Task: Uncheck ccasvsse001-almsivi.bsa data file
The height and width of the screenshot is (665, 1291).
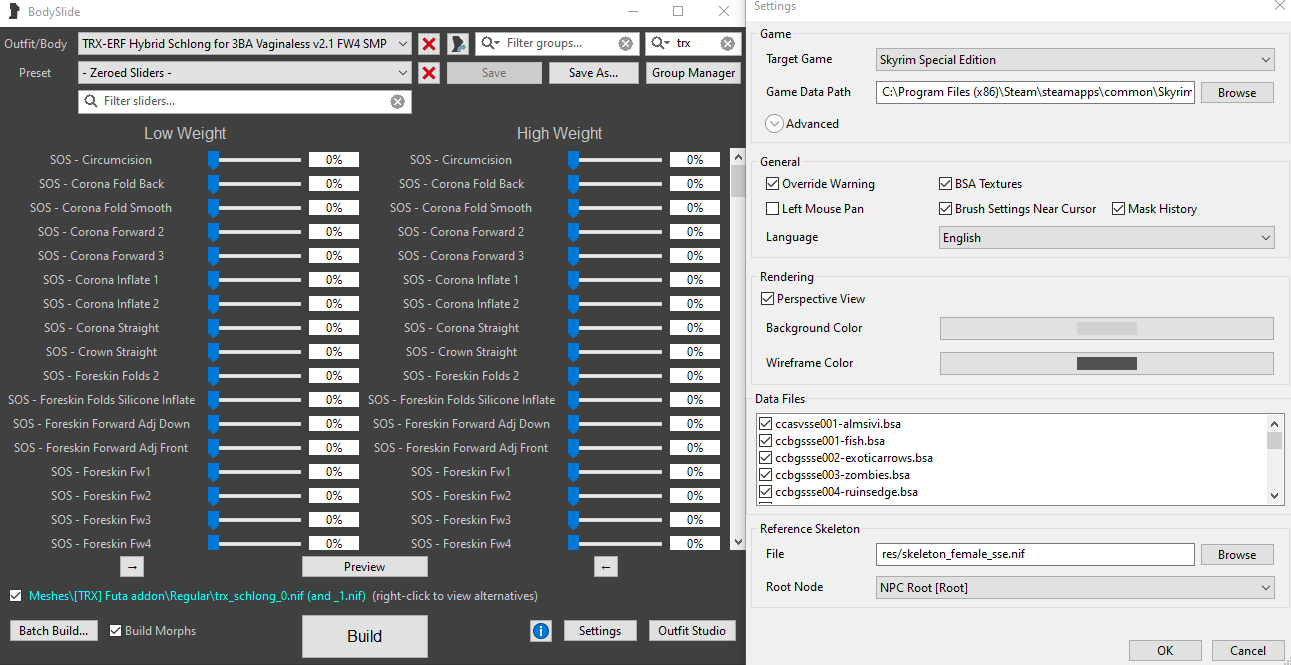Action: pos(766,424)
